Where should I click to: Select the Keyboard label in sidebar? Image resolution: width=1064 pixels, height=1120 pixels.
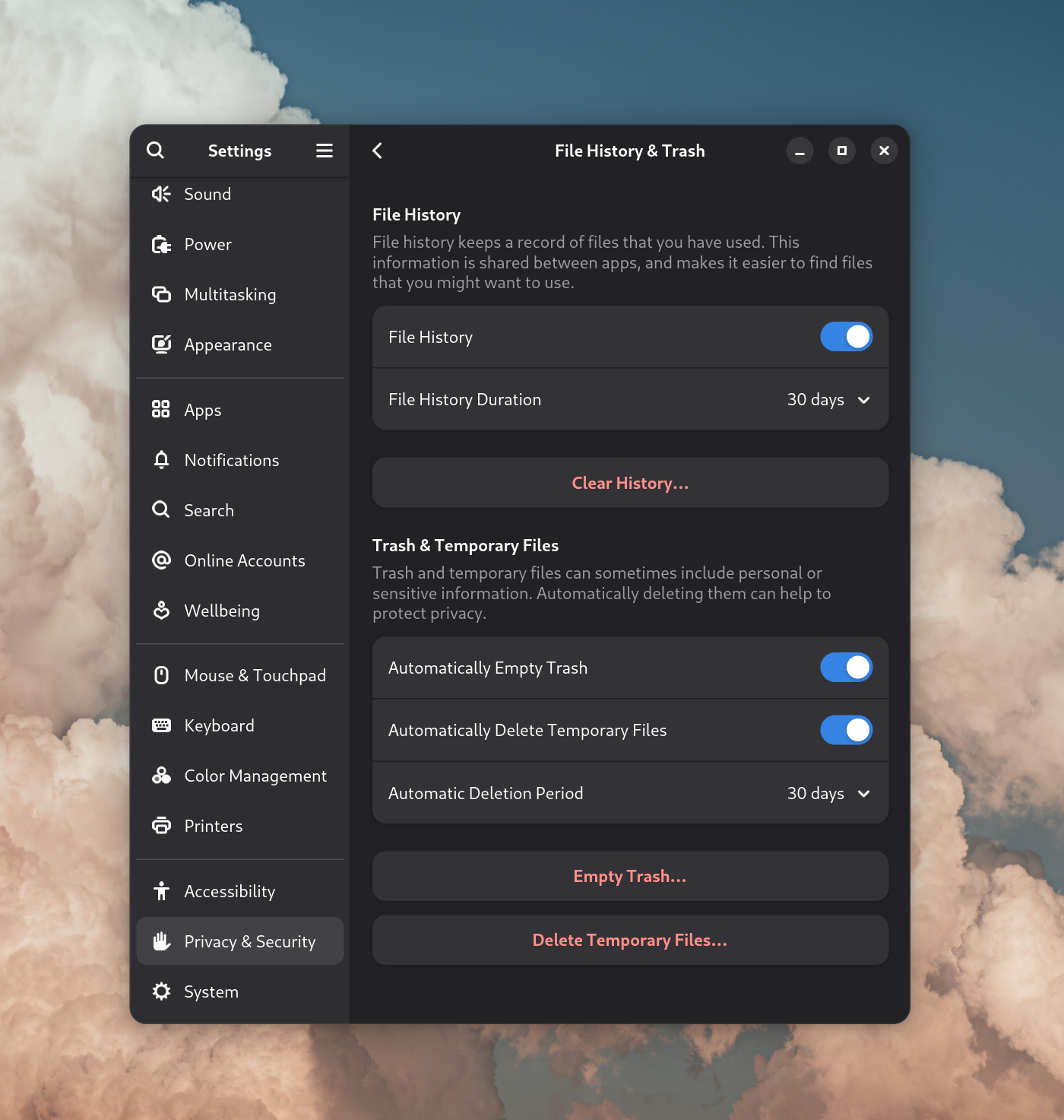[219, 725]
